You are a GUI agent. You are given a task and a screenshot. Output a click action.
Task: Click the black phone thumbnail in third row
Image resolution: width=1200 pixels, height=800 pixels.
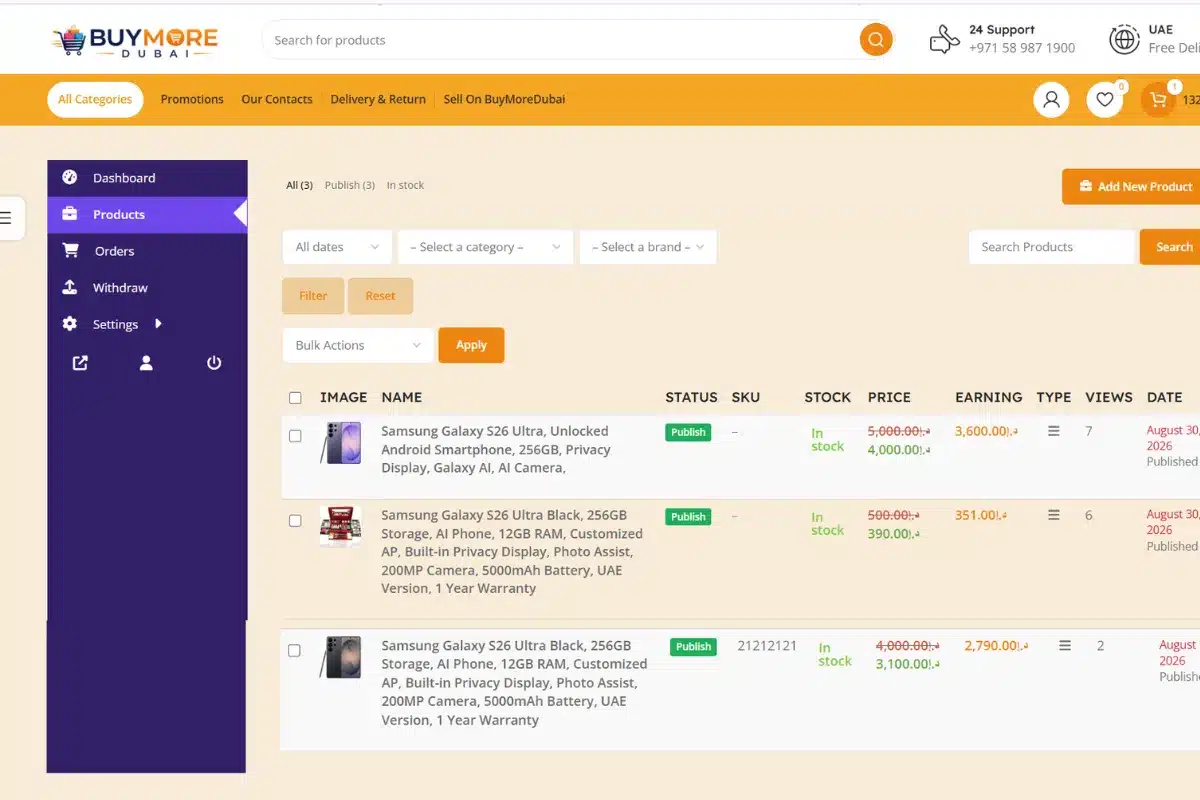pyautogui.click(x=341, y=657)
